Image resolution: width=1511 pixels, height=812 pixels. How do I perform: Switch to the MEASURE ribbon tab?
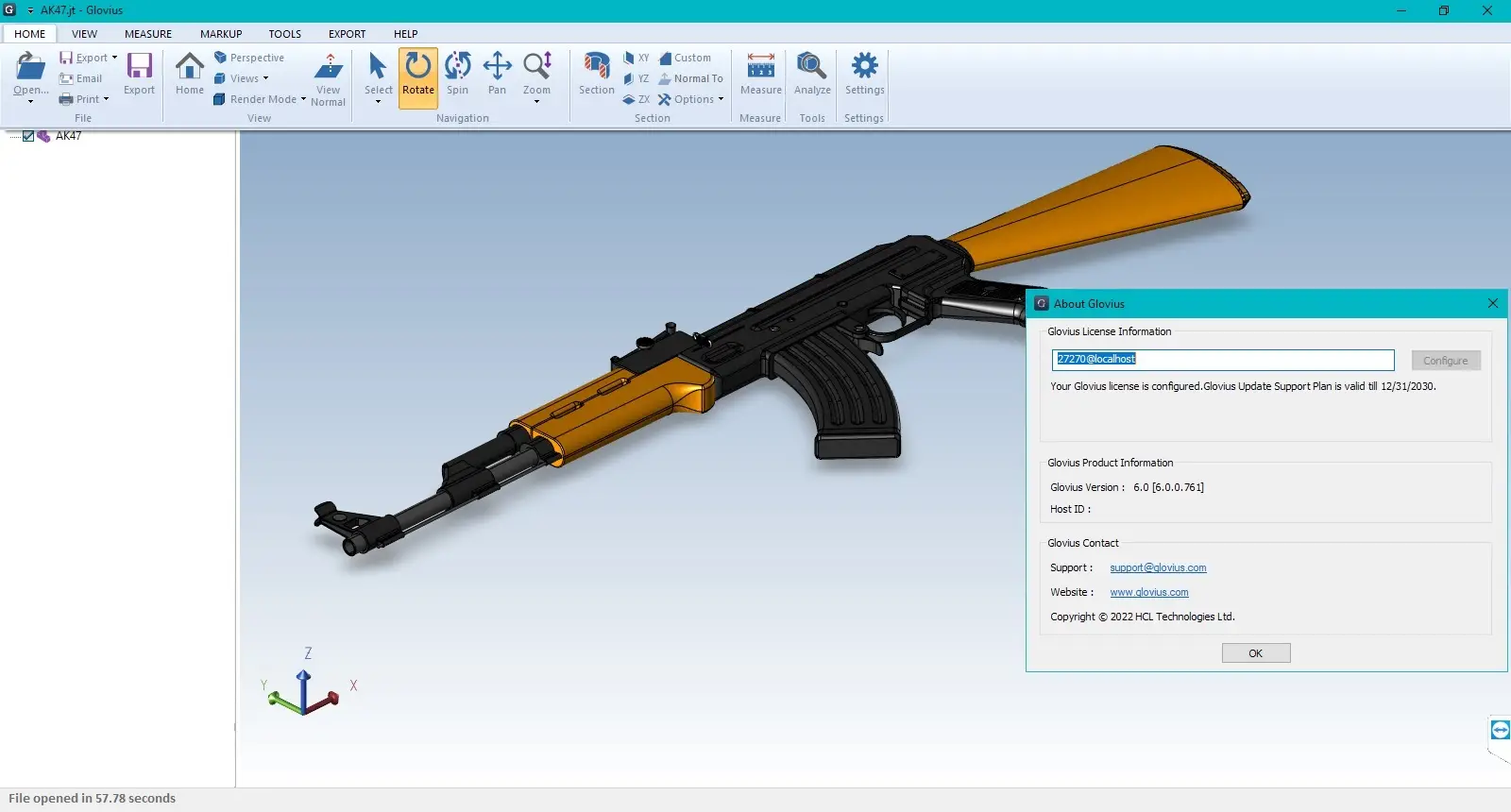(148, 34)
